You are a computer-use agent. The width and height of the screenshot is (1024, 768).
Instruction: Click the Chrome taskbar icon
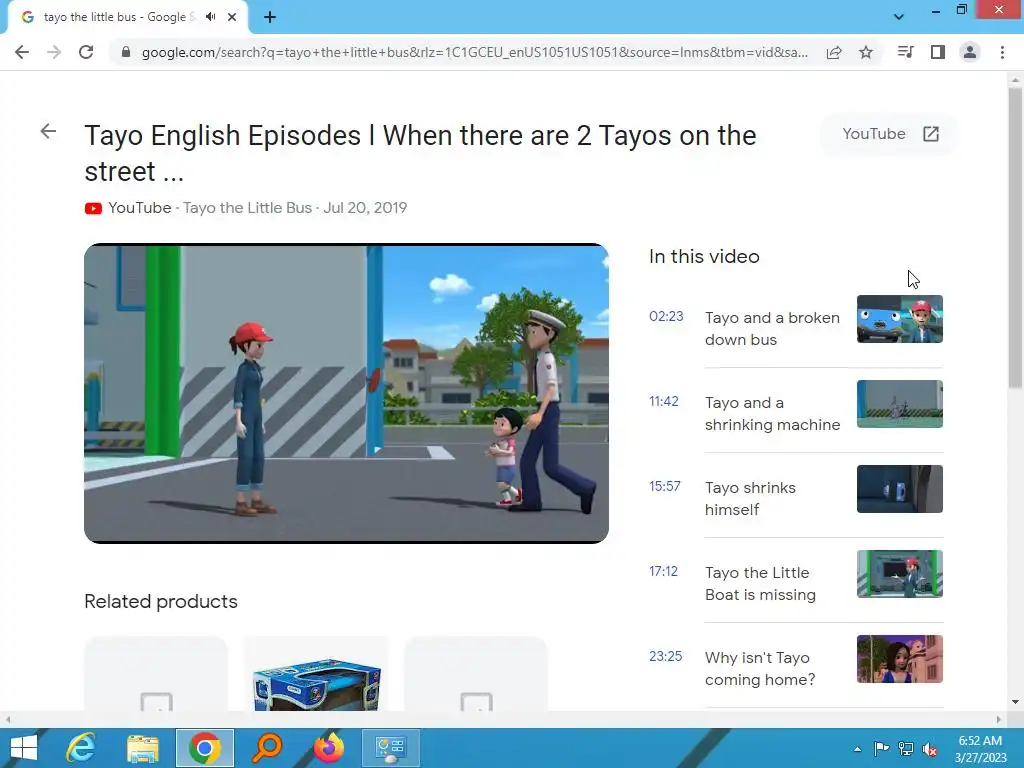(204, 748)
